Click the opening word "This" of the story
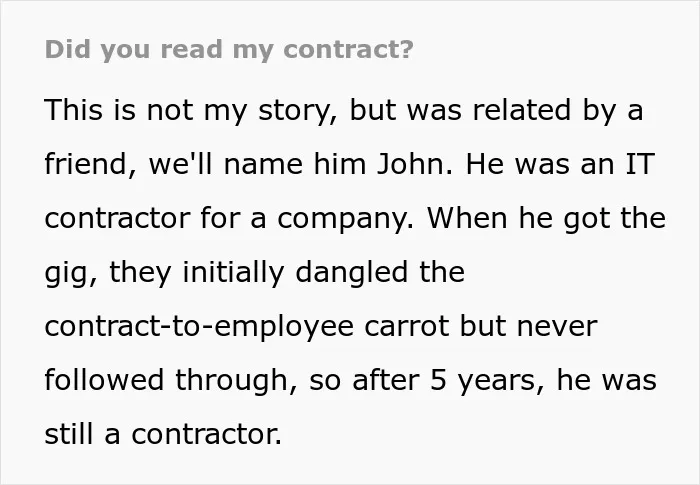700x485 pixels. pos(74,109)
